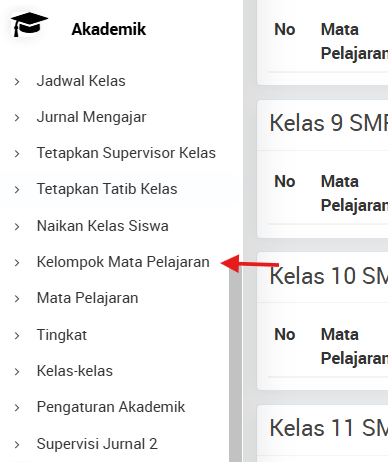Expand the Jadwal Kelas chevron
The height and width of the screenshot is (462, 388).
[17, 81]
